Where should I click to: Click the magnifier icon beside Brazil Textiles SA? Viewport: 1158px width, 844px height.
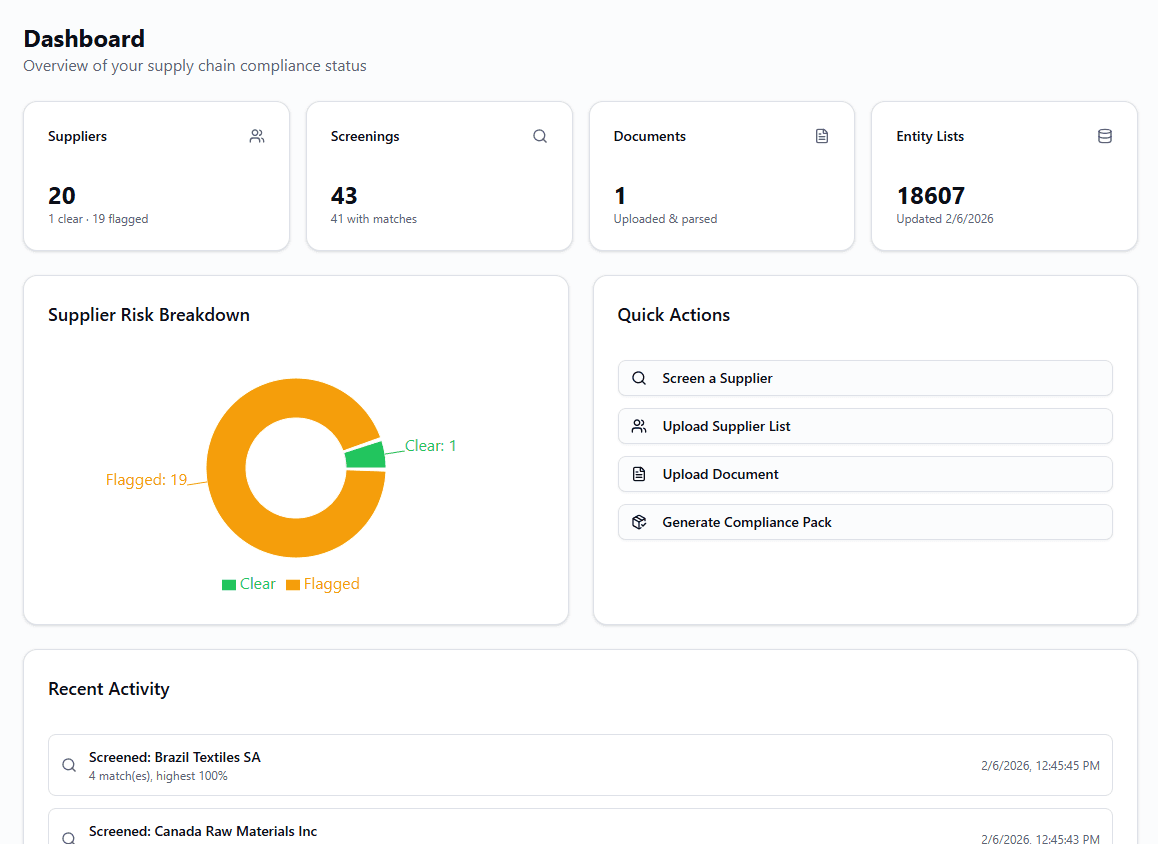[x=69, y=764]
